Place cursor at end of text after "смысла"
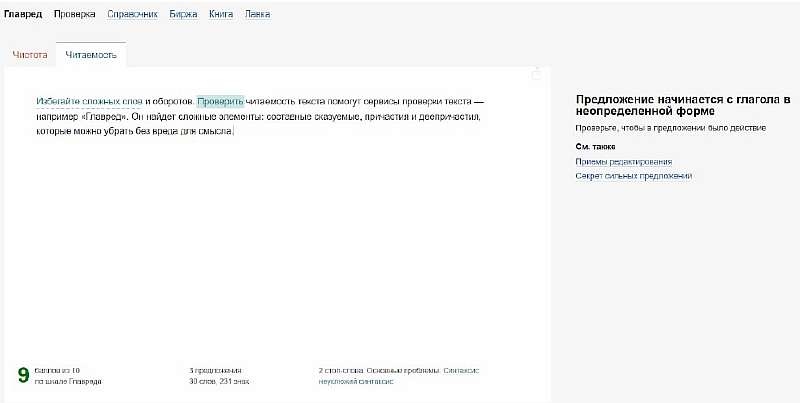This screenshot has height=403, width=800. (233, 131)
